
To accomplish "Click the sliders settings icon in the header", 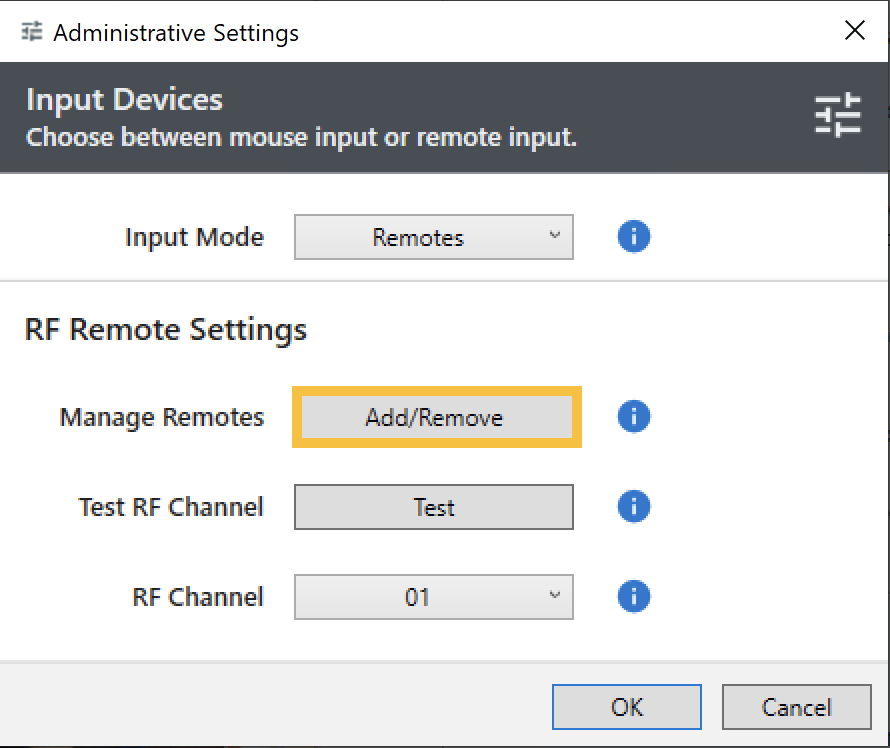I will click(x=837, y=116).
